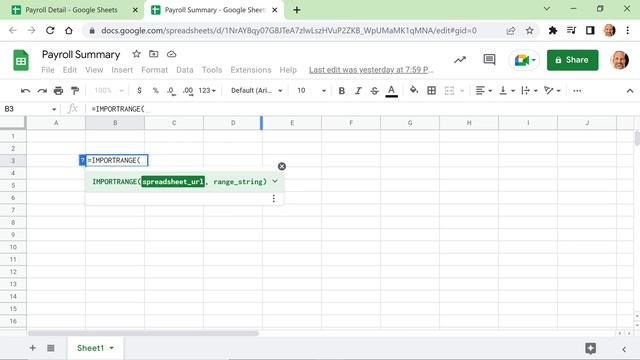Screen dimensions: 640x360
Task: Open vertical align dropdown
Action: point(507,91)
